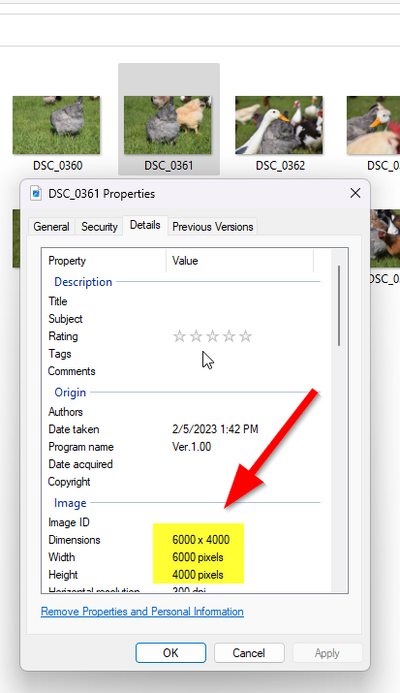The height and width of the screenshot is (693, 400).
Task: Click the Details tab
Action: pos(145,225)
